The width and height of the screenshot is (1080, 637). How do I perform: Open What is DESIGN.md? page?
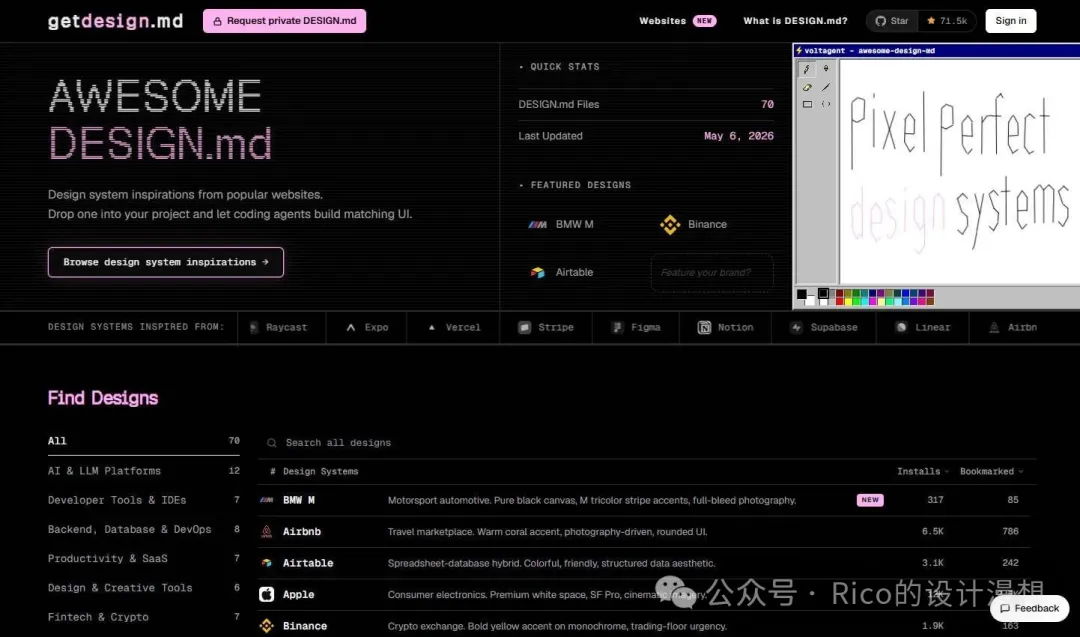(795, 21)
